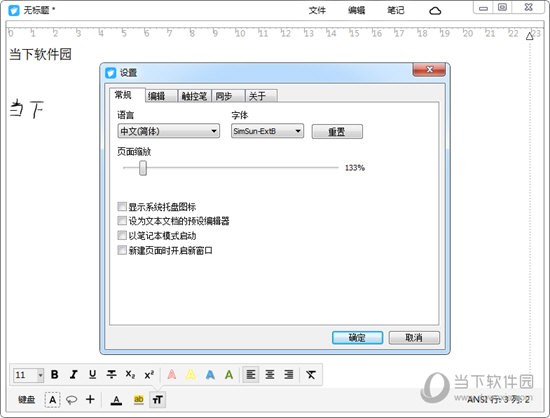
Task: Clear text formatting
Action: pyautogui.click(x=310, y=375)
